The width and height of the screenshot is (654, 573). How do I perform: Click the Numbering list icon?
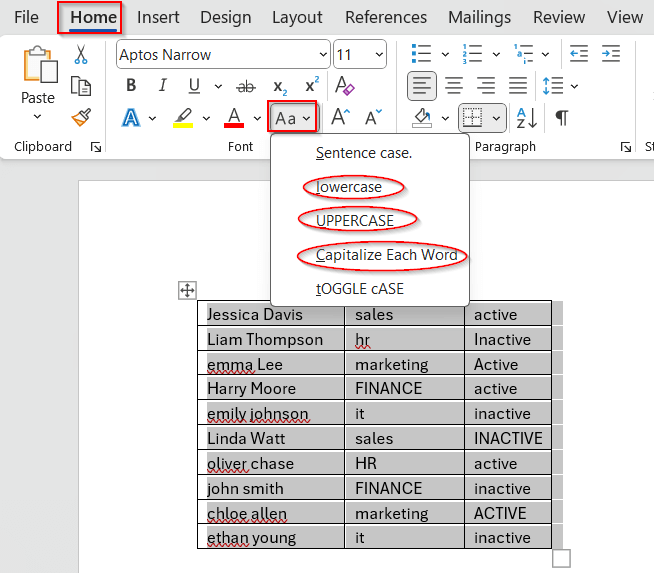coord(472,54)
